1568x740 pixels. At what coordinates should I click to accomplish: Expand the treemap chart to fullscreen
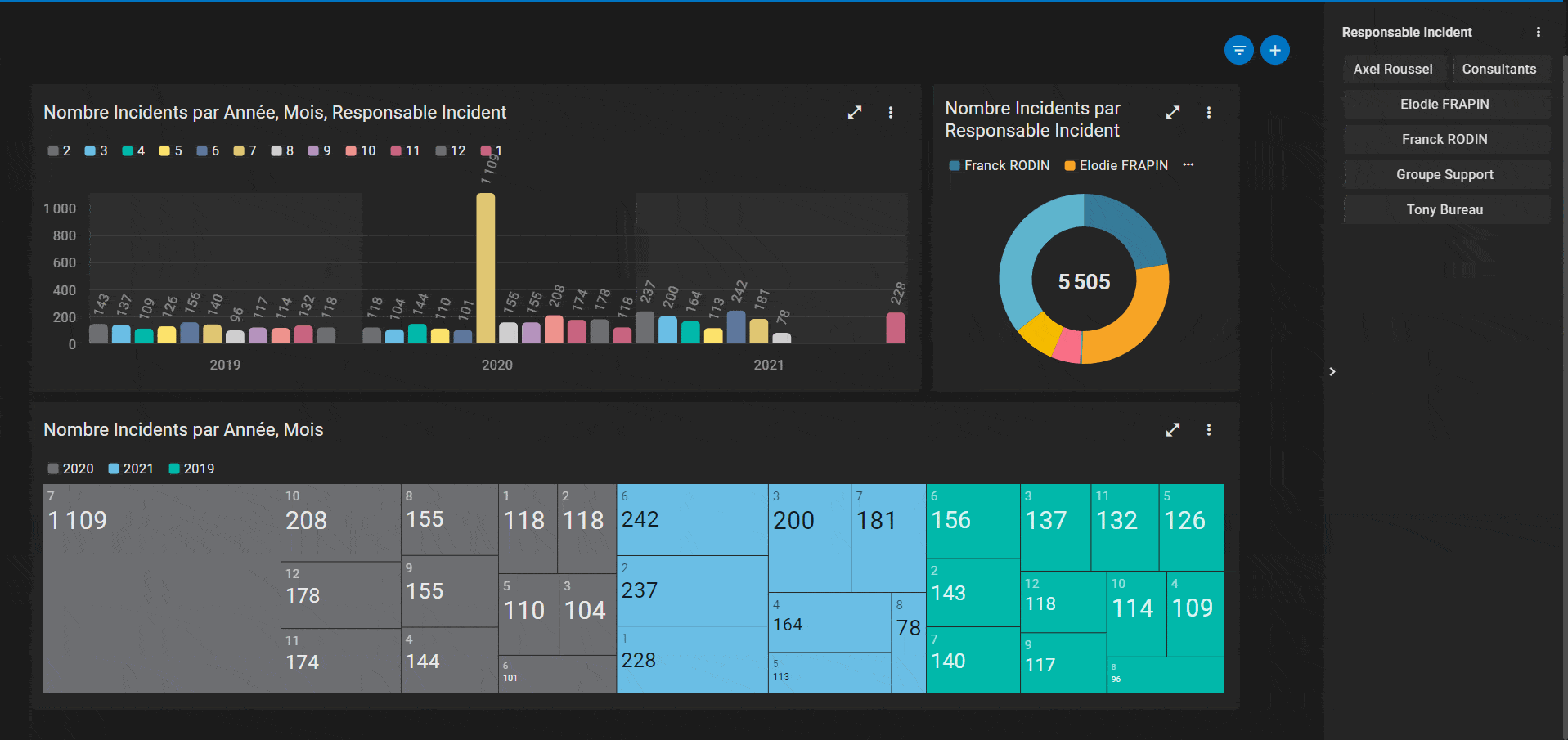coord(1172,430)
